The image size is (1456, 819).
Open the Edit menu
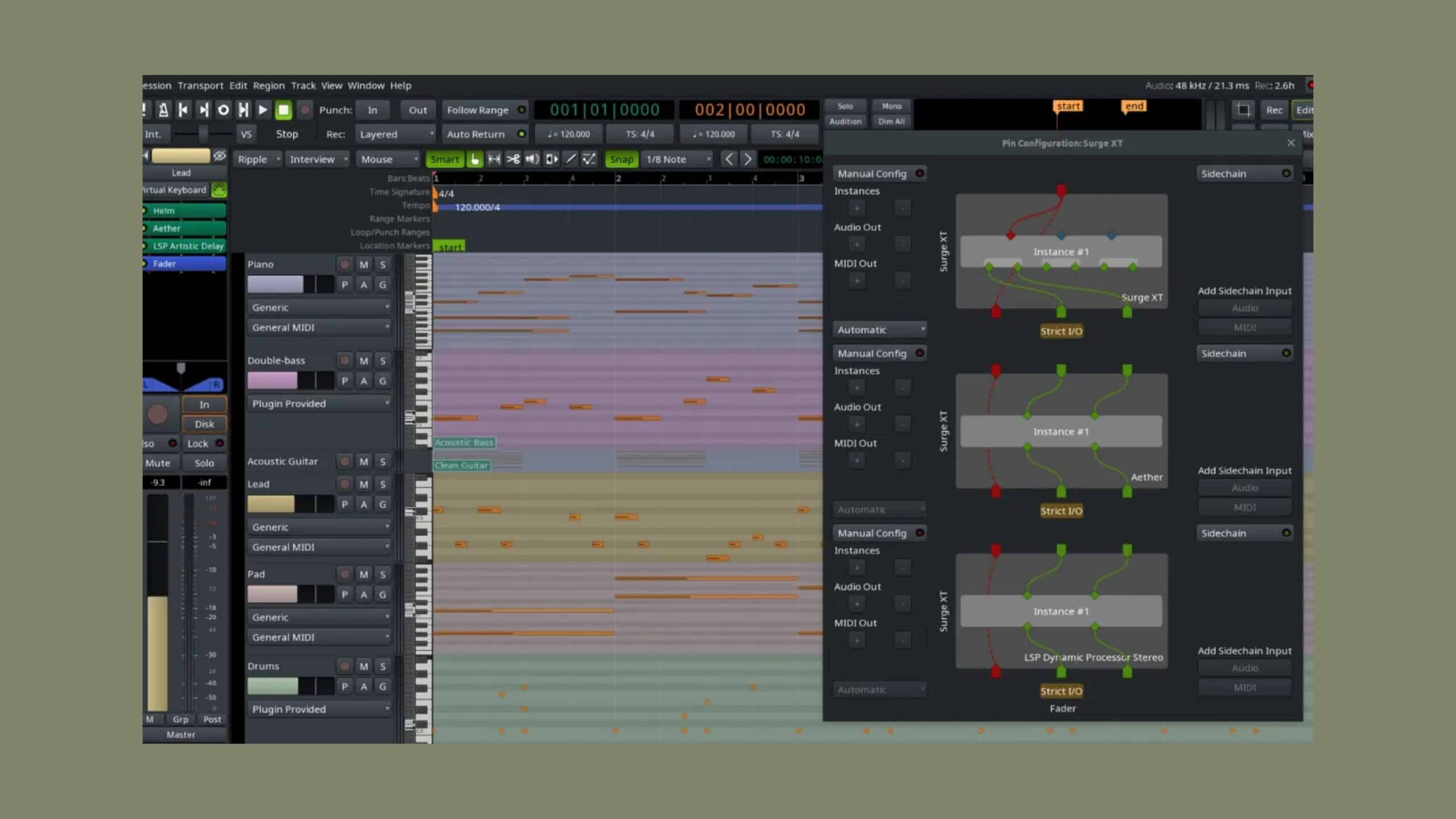[x=238, y=85]
